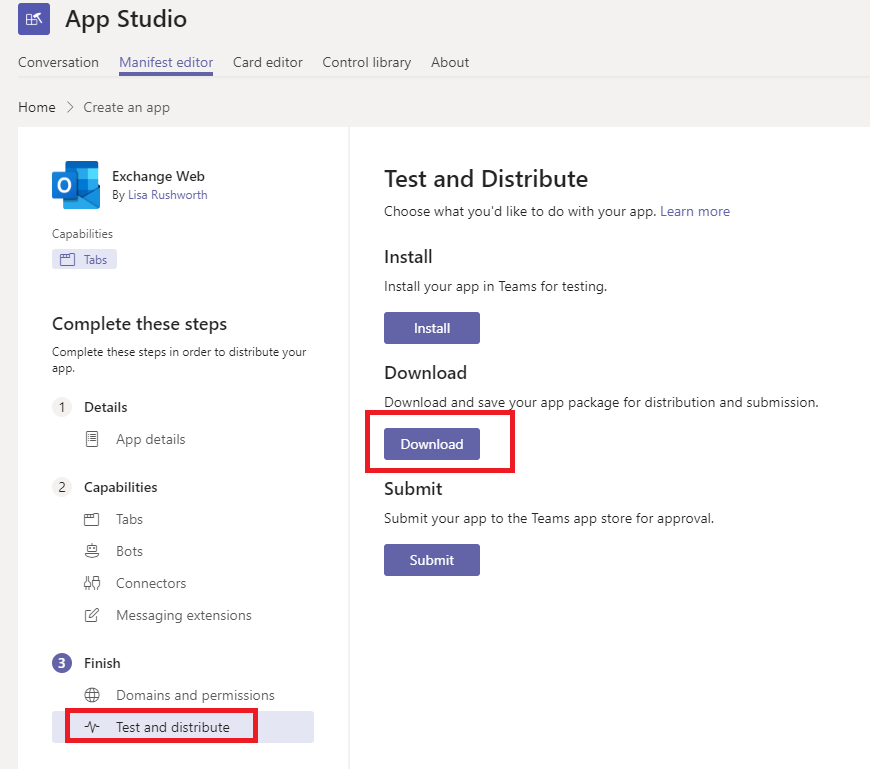
Task: Open the Tabs capability step
Action: [129, 519]
